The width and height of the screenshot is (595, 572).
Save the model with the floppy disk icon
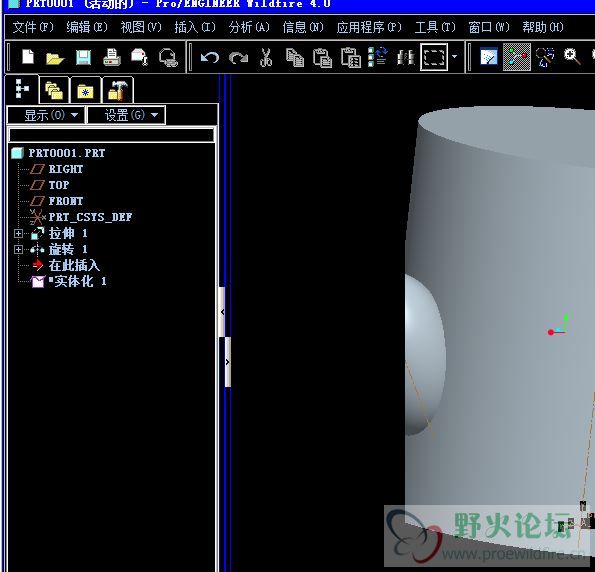pyautogui.click(x=83, y=58)
